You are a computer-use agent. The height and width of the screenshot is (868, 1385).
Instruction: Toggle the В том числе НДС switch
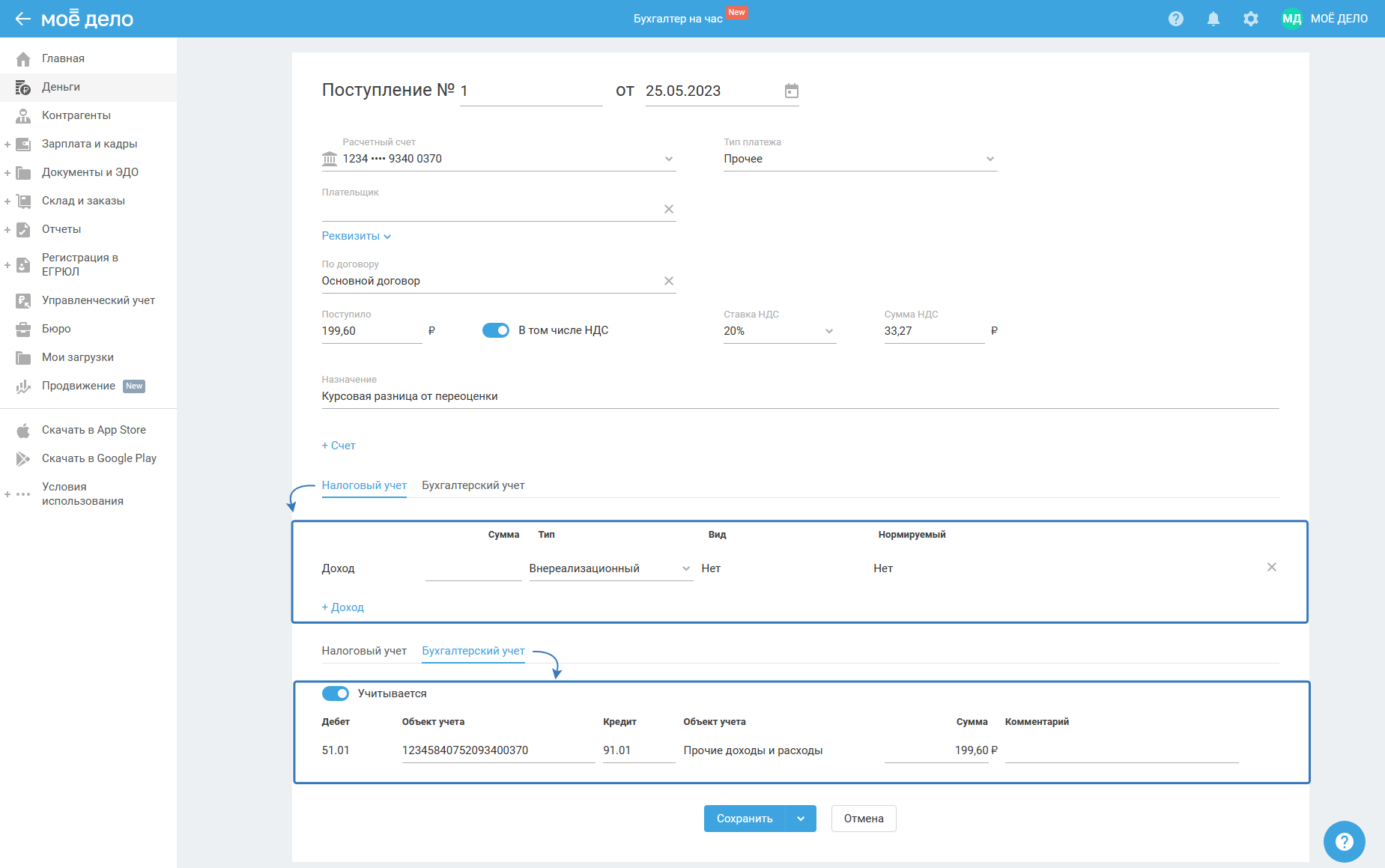coord(496,330)
